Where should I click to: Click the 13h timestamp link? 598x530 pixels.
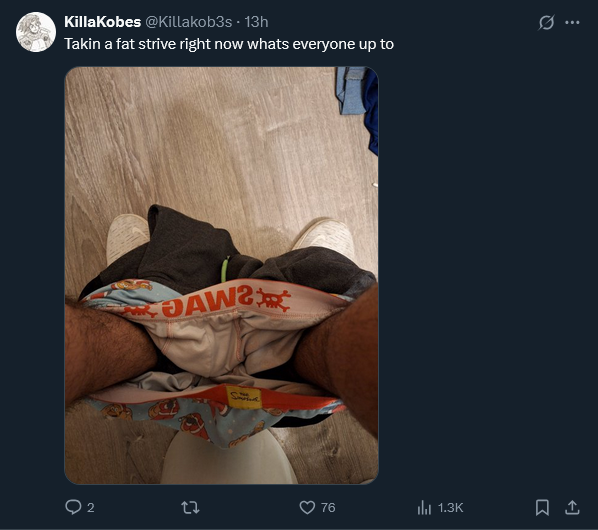(x=256, y=22)
